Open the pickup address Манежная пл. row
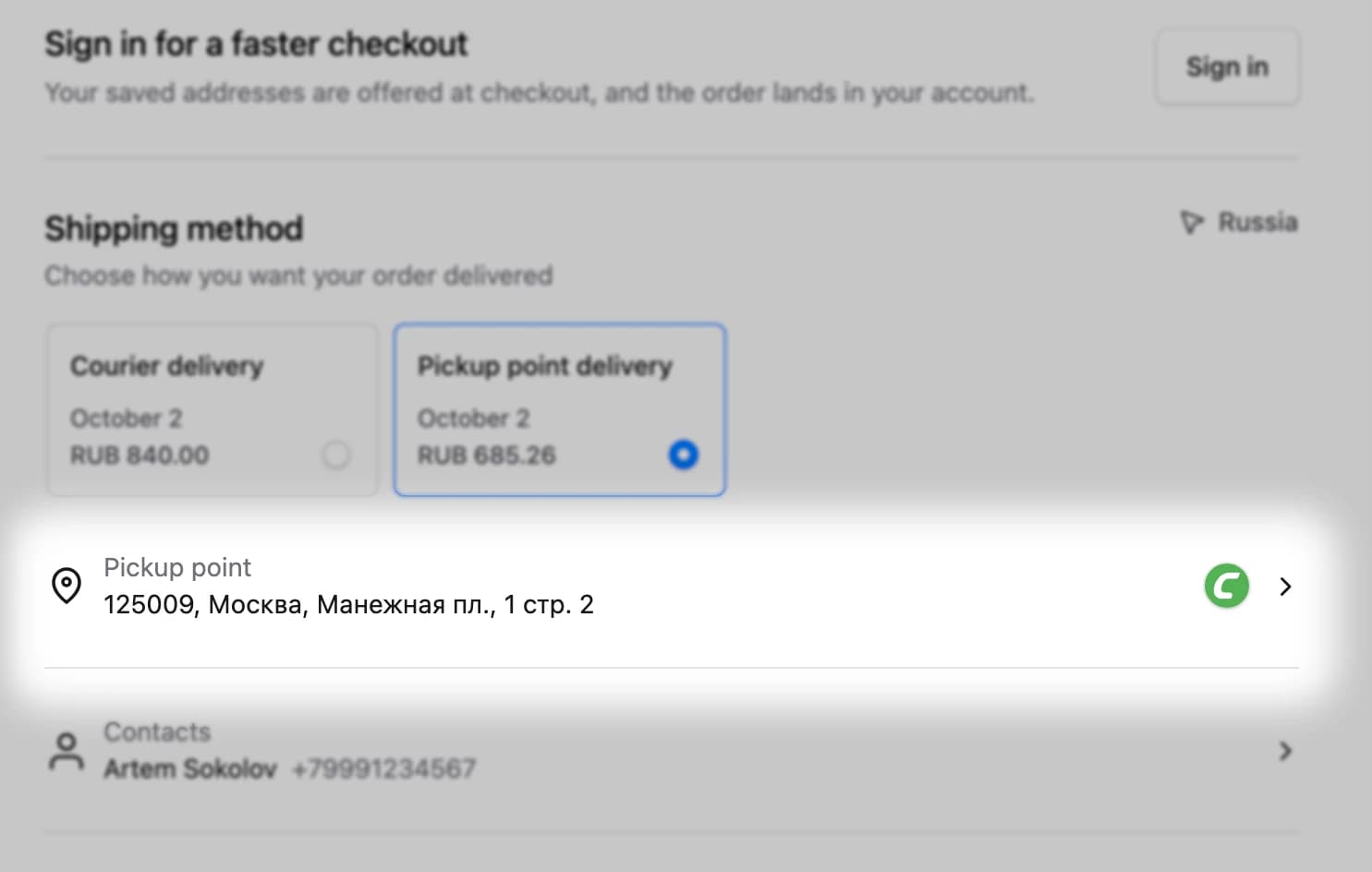 pyautogui.click(x=672, y=586)
